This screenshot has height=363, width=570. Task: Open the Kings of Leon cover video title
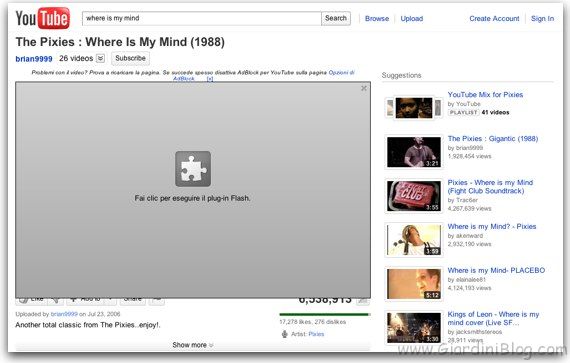point(493,318)
